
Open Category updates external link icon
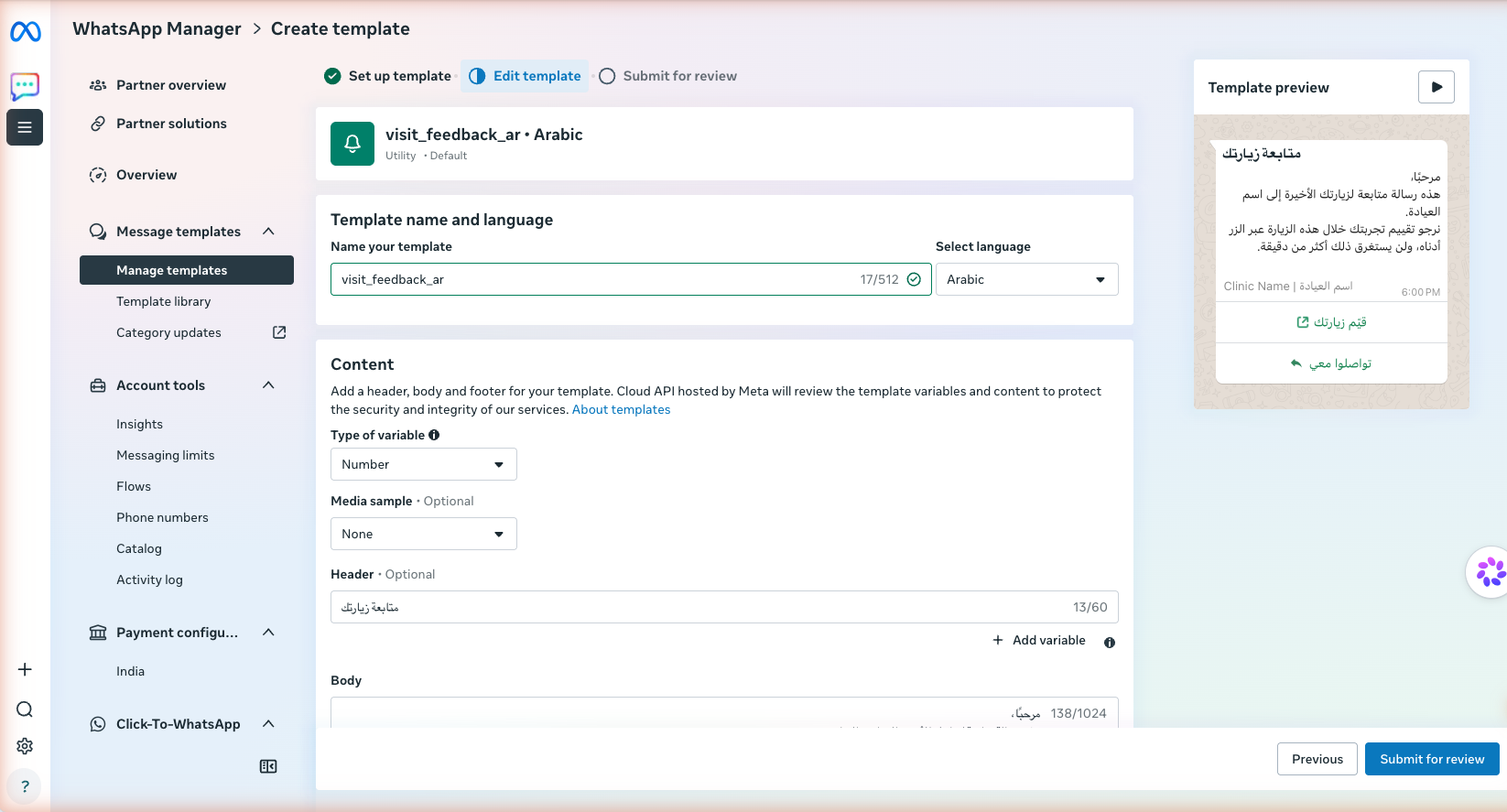click(x=279, y=332)
